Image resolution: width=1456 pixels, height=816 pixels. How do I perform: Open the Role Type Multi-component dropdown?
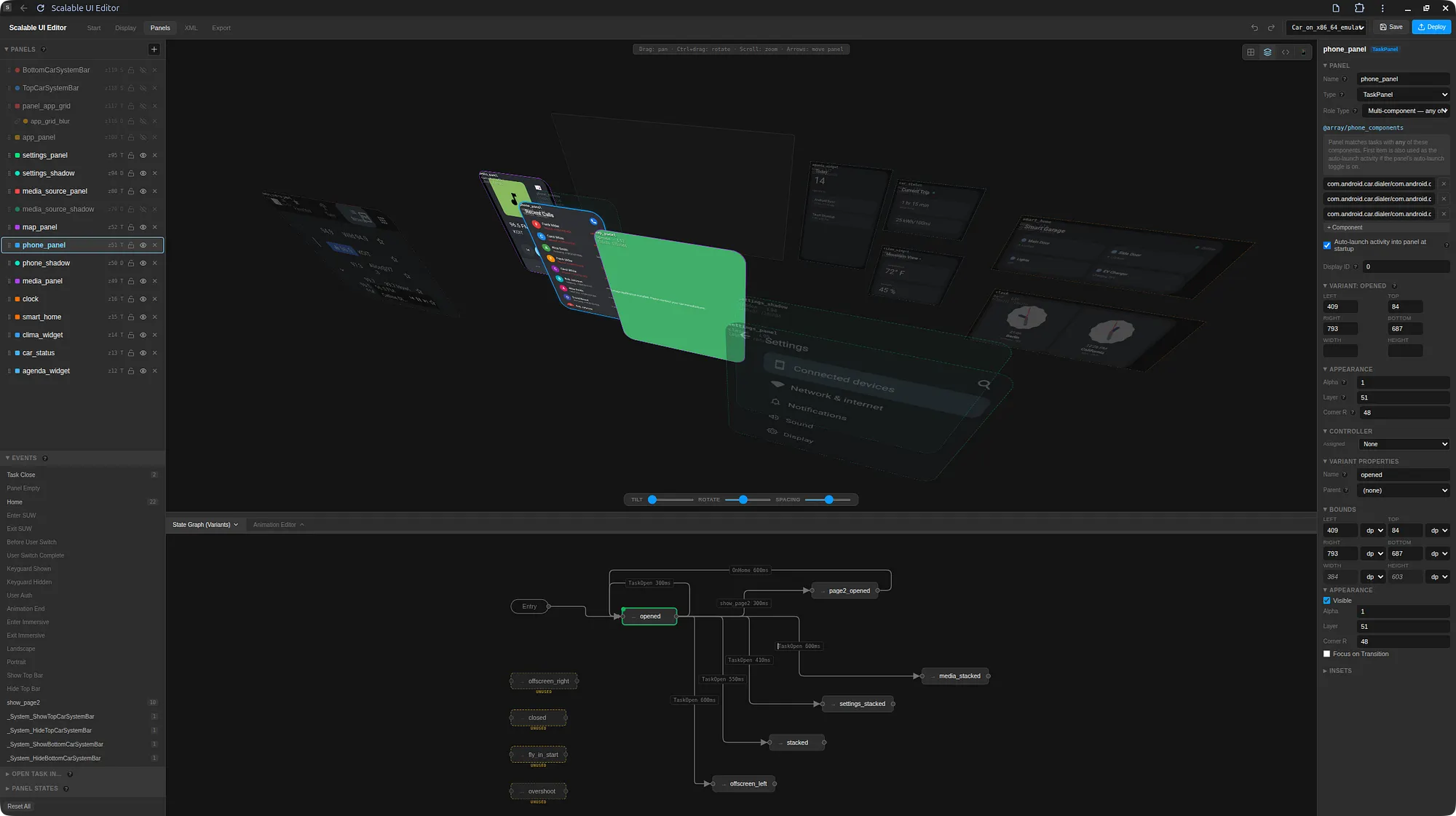(x=1406, y=111)
